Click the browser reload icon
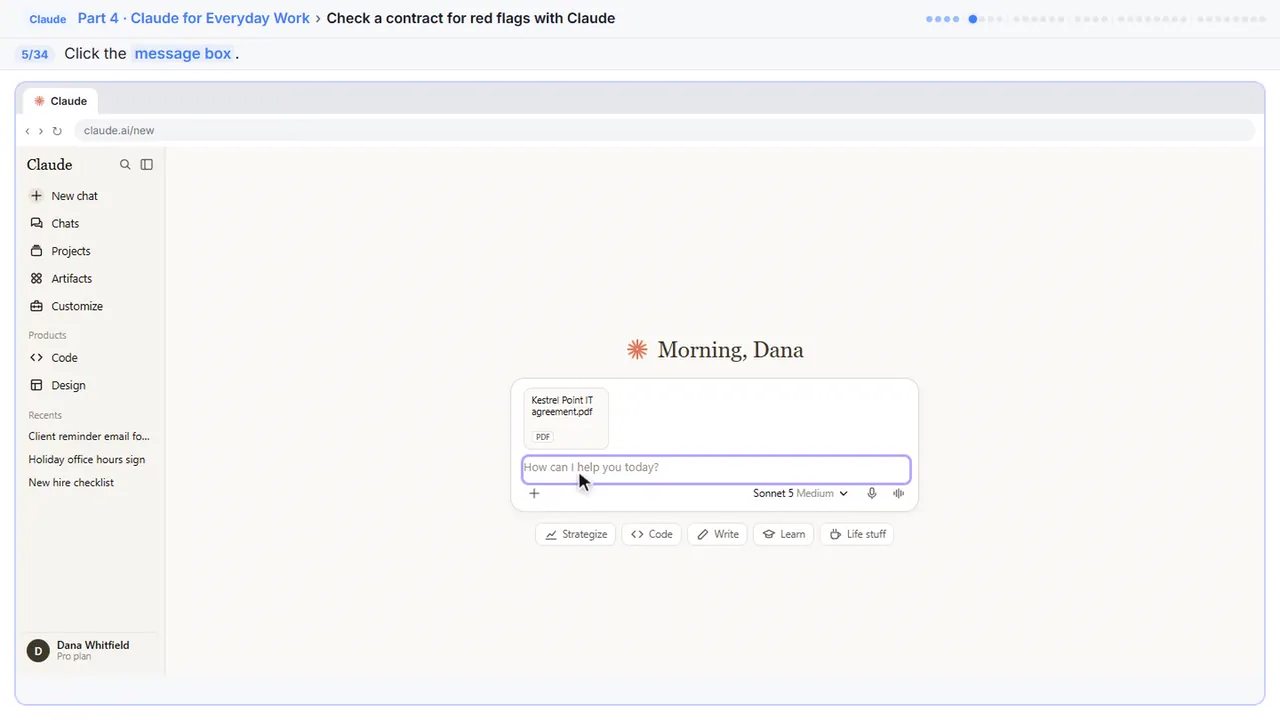 pos(57,131)
